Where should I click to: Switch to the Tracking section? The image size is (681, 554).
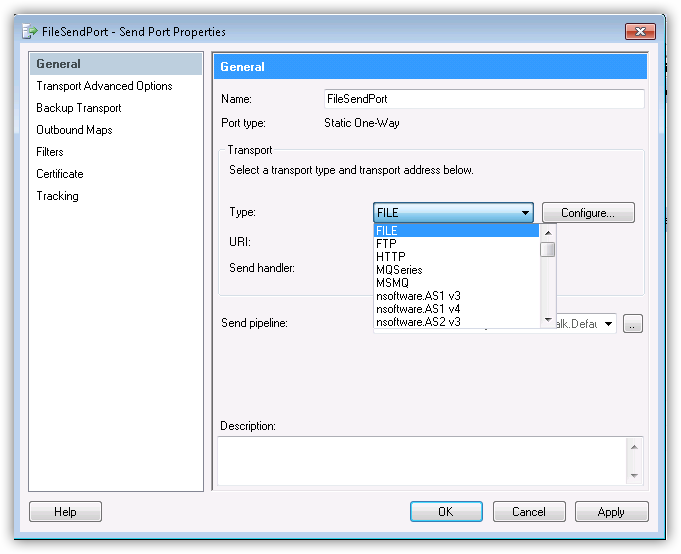pos(57,196)
